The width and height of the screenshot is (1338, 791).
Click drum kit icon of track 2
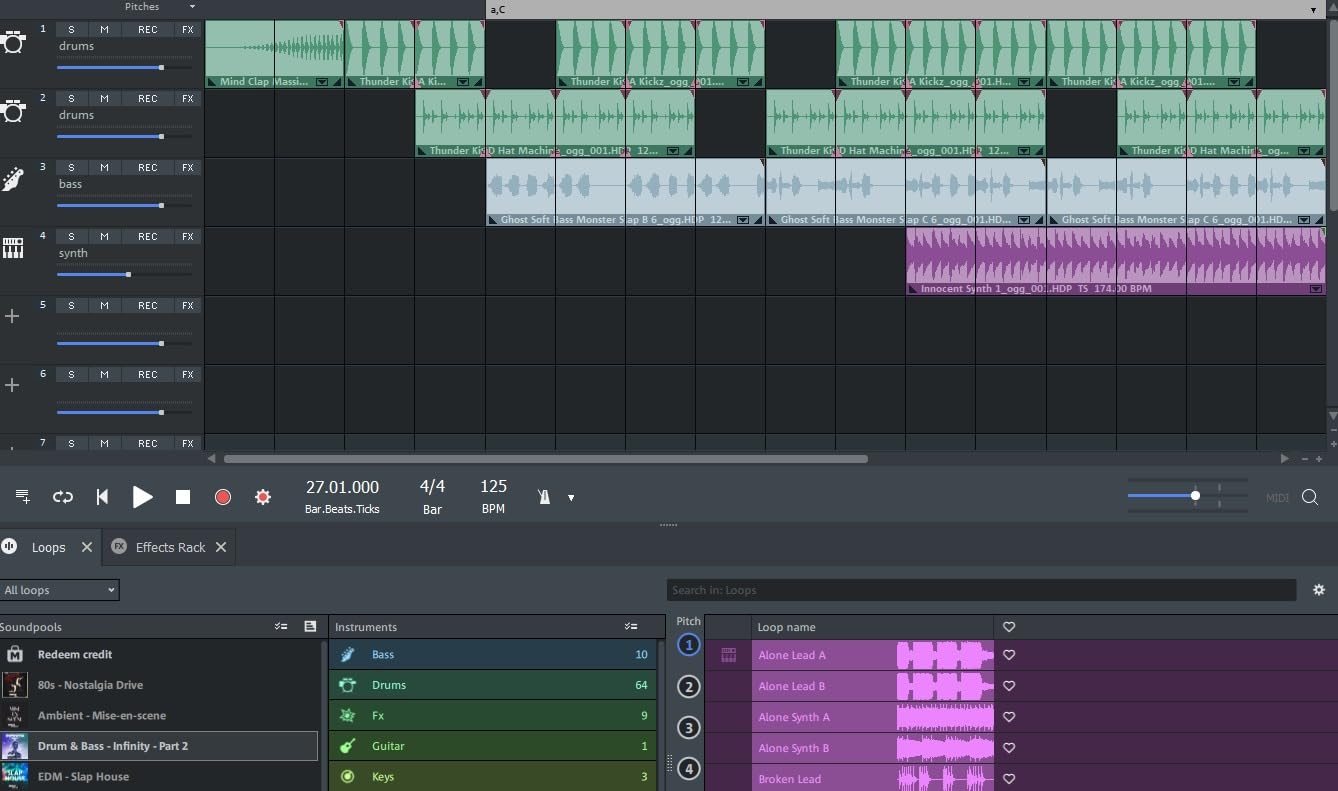click(x=13, y=112)
